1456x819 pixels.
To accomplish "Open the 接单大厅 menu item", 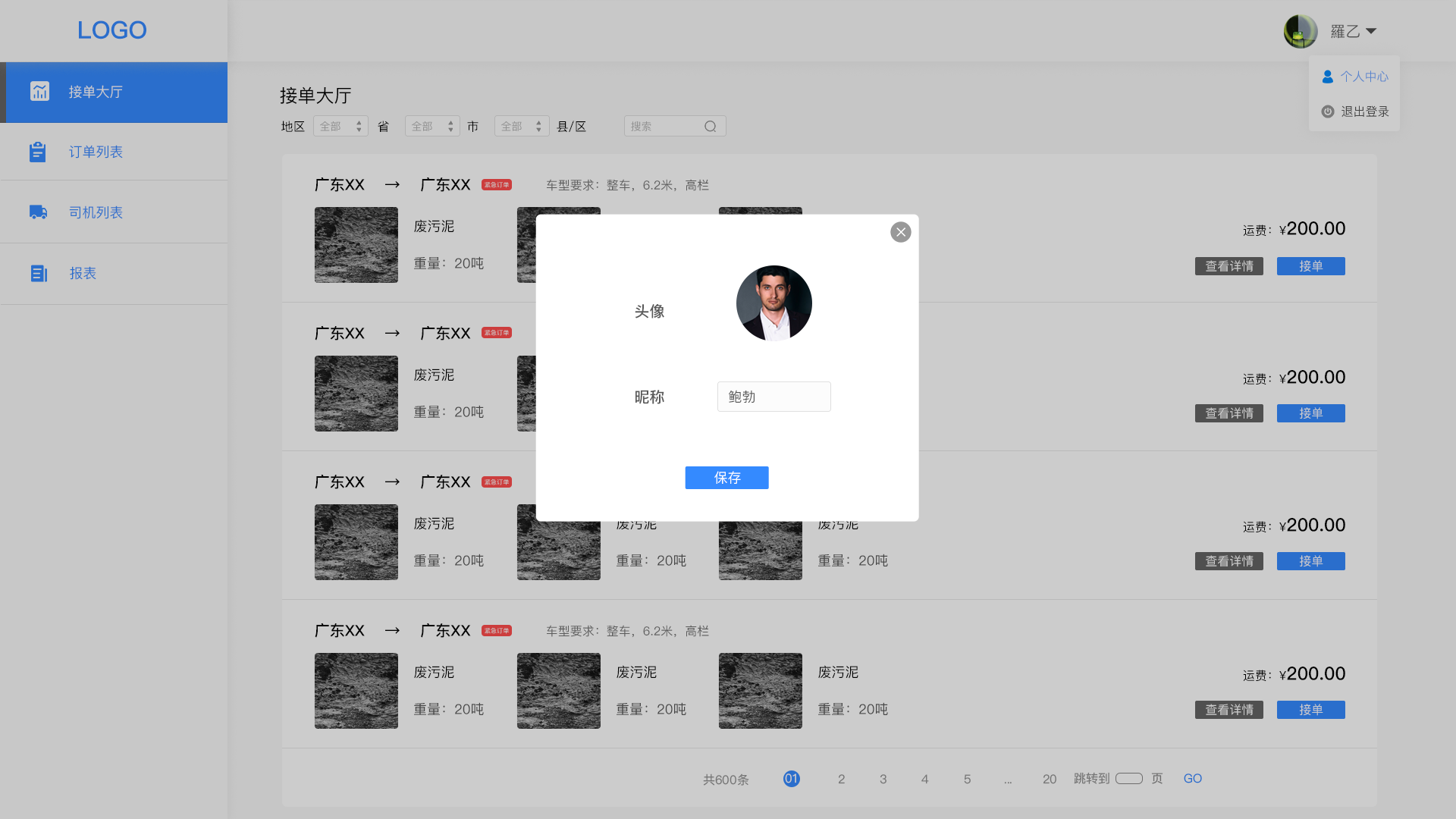I will point(114,92).
